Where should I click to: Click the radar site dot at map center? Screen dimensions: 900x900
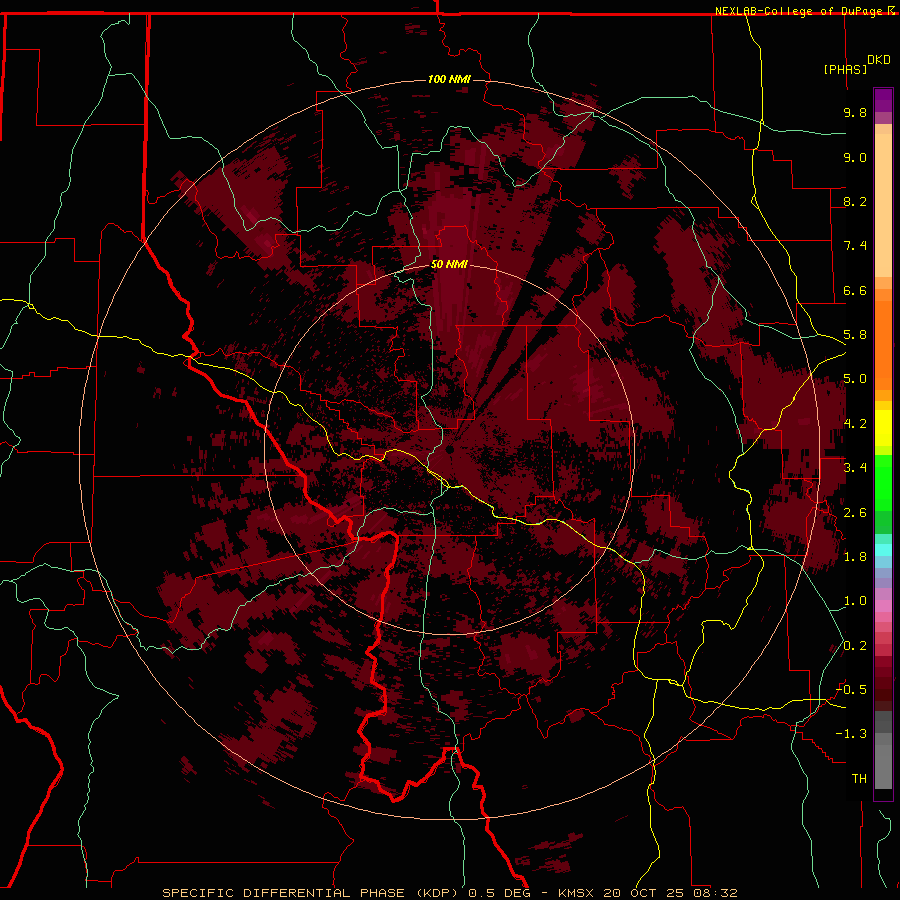click(x=450, y=449)
